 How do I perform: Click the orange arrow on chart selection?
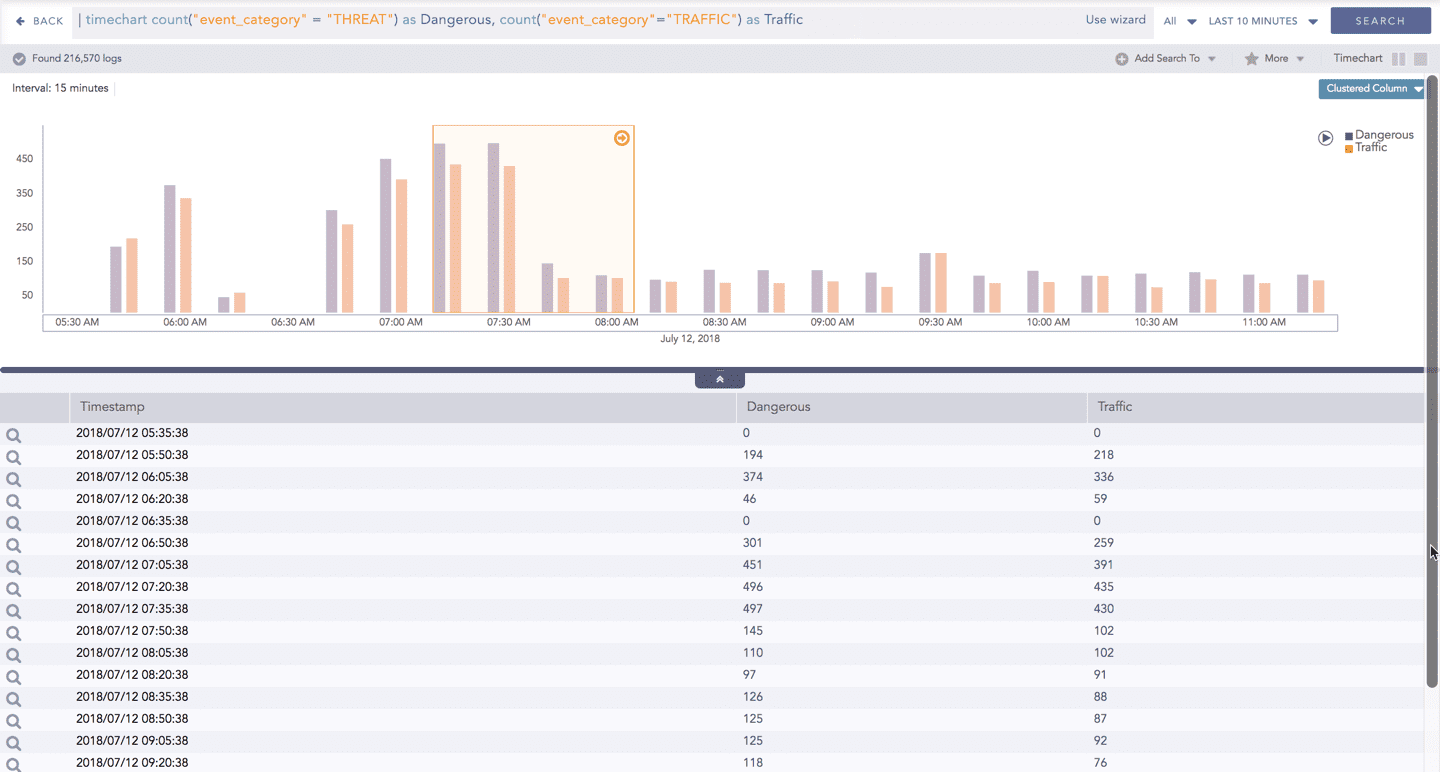pos(621,138)
